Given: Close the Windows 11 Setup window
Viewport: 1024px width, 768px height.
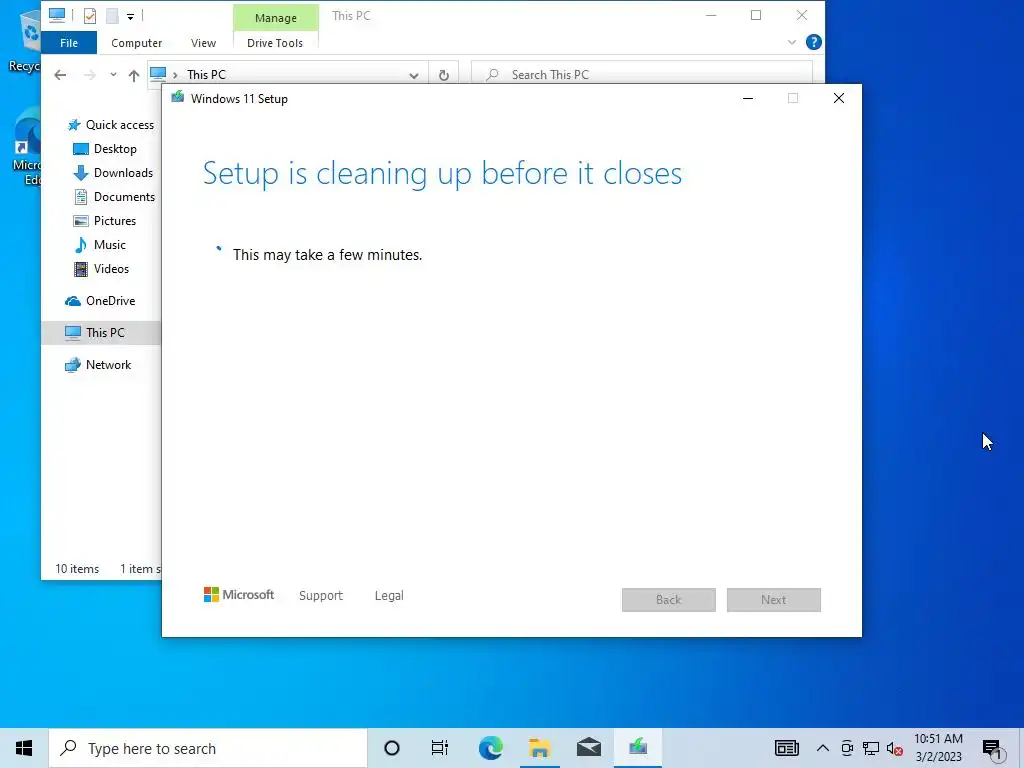Looking at the screenshot, I should coord(839,99).
